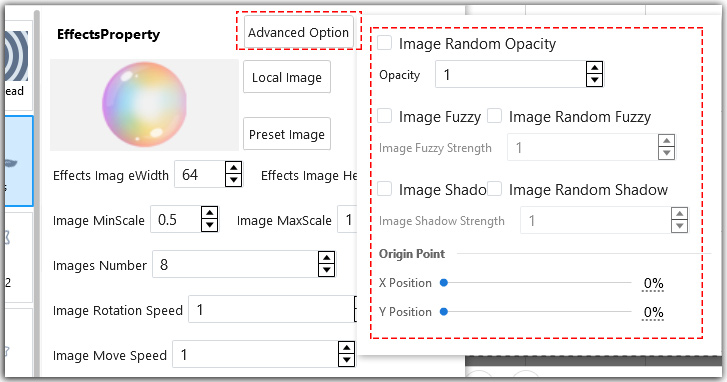Click the Y Position slider handle

tap(444, 312)
